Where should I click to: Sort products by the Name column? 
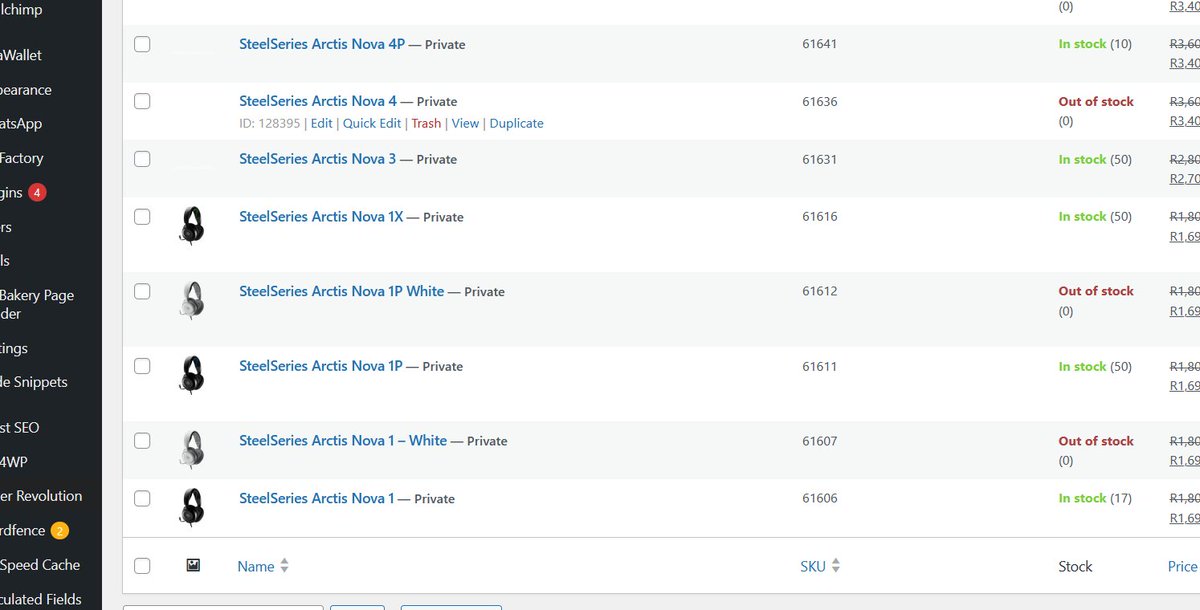pos(263,566)
